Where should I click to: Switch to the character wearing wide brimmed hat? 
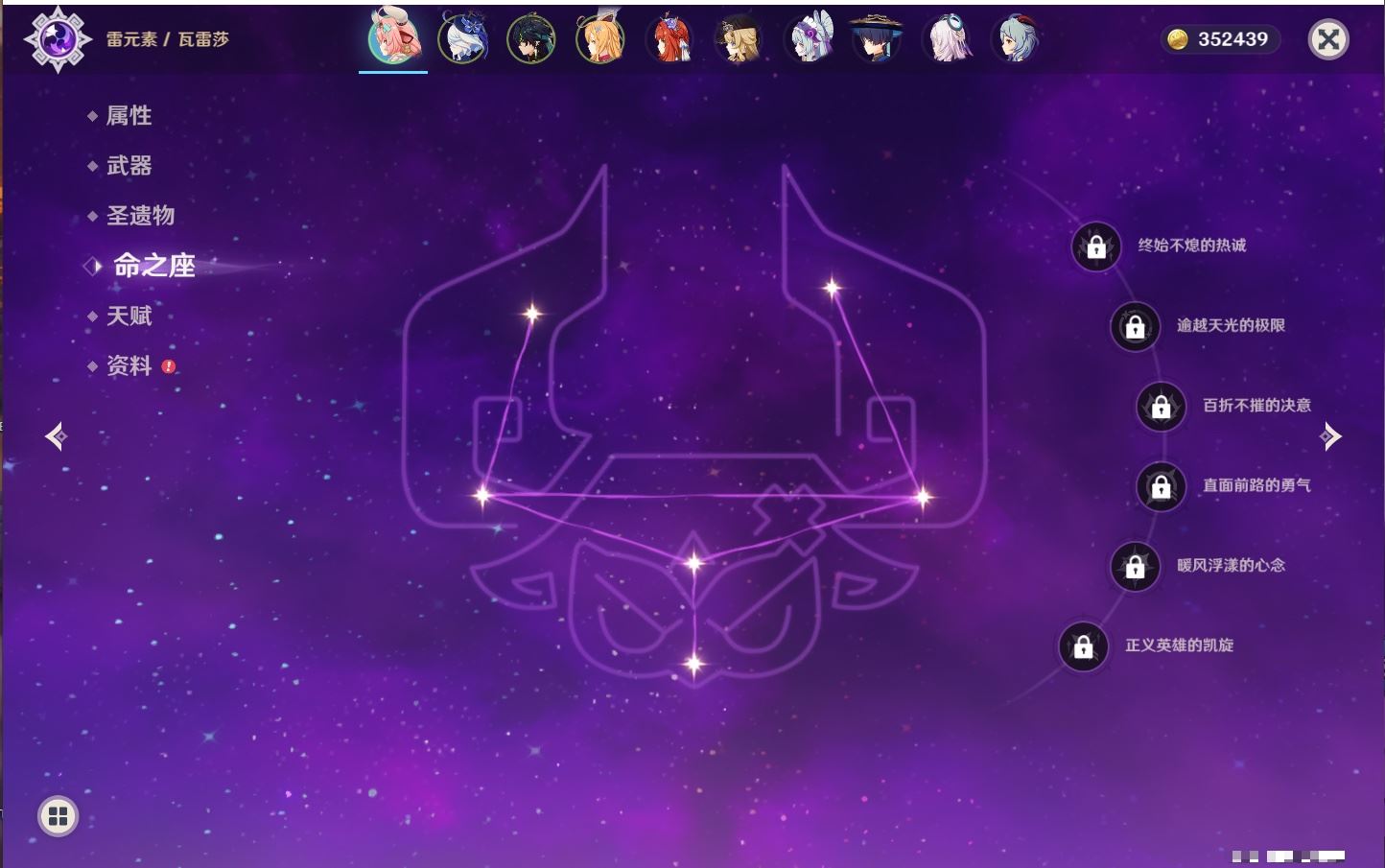877,39
